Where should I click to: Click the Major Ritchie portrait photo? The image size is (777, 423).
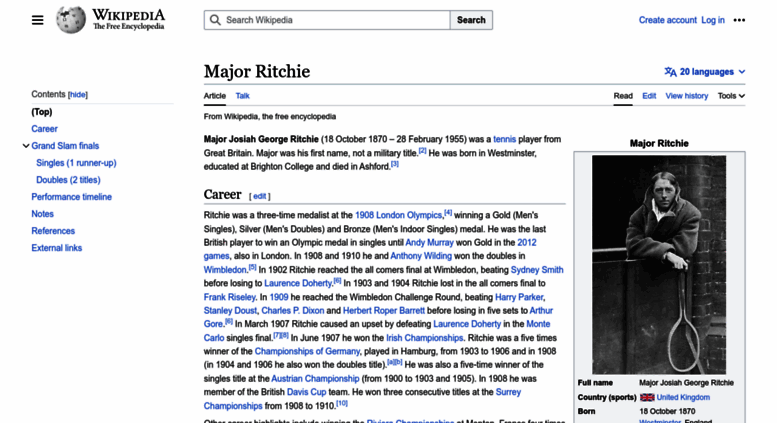[x=659, y=264]
